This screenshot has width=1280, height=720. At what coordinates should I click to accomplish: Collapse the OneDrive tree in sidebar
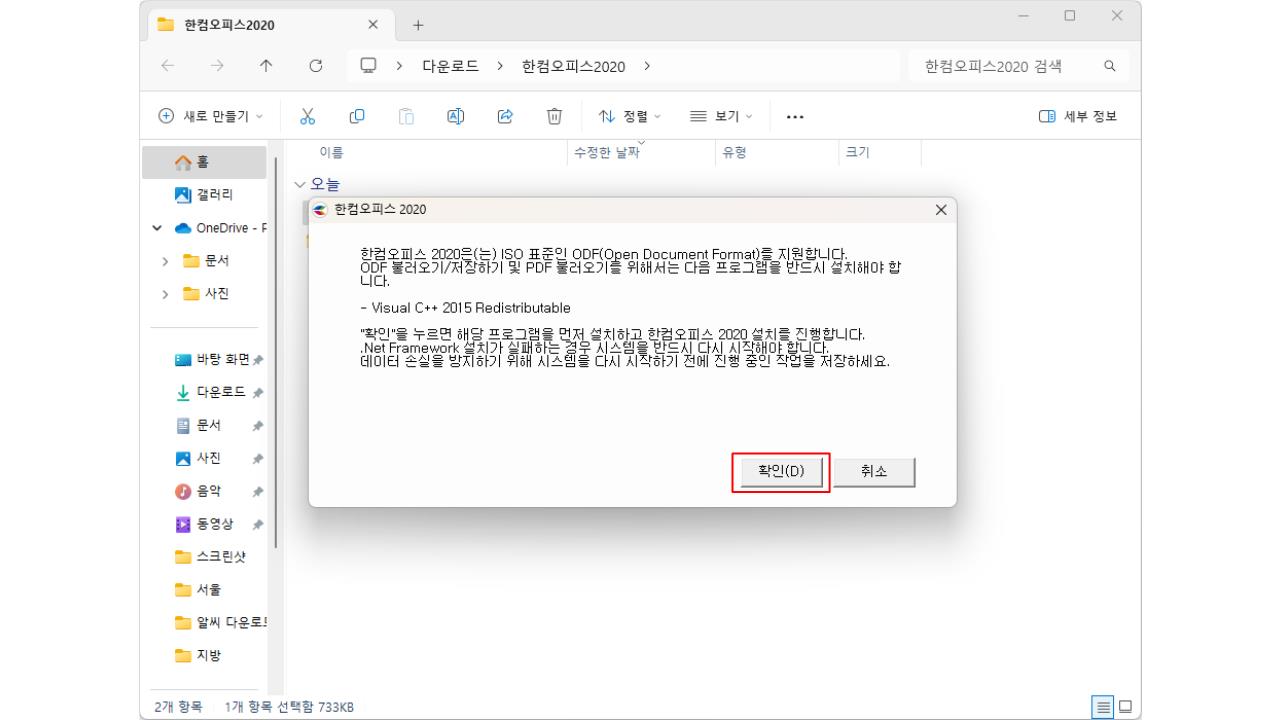[x=156, y=227]
